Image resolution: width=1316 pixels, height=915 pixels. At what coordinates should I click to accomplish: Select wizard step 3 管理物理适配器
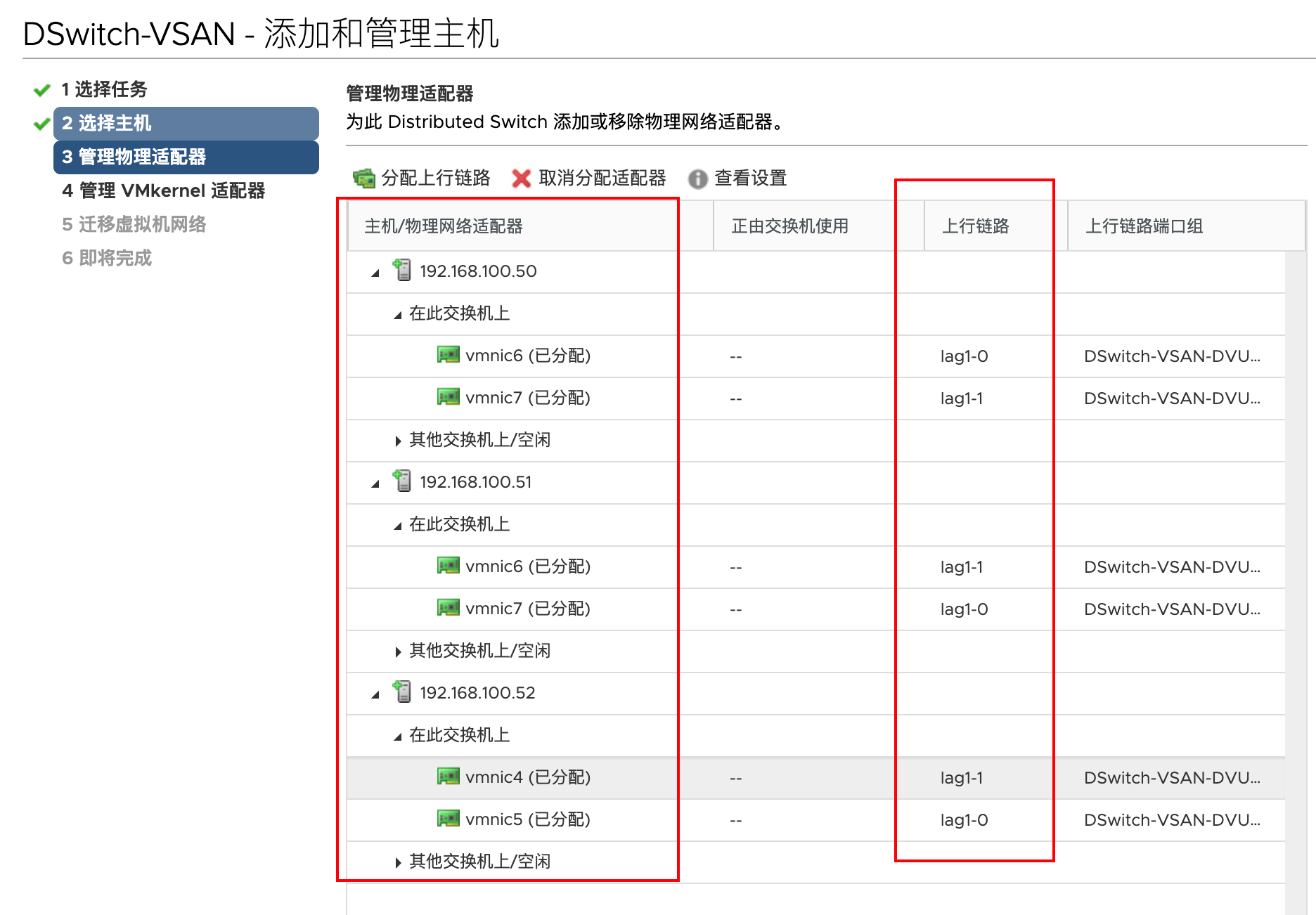[186, 157]
